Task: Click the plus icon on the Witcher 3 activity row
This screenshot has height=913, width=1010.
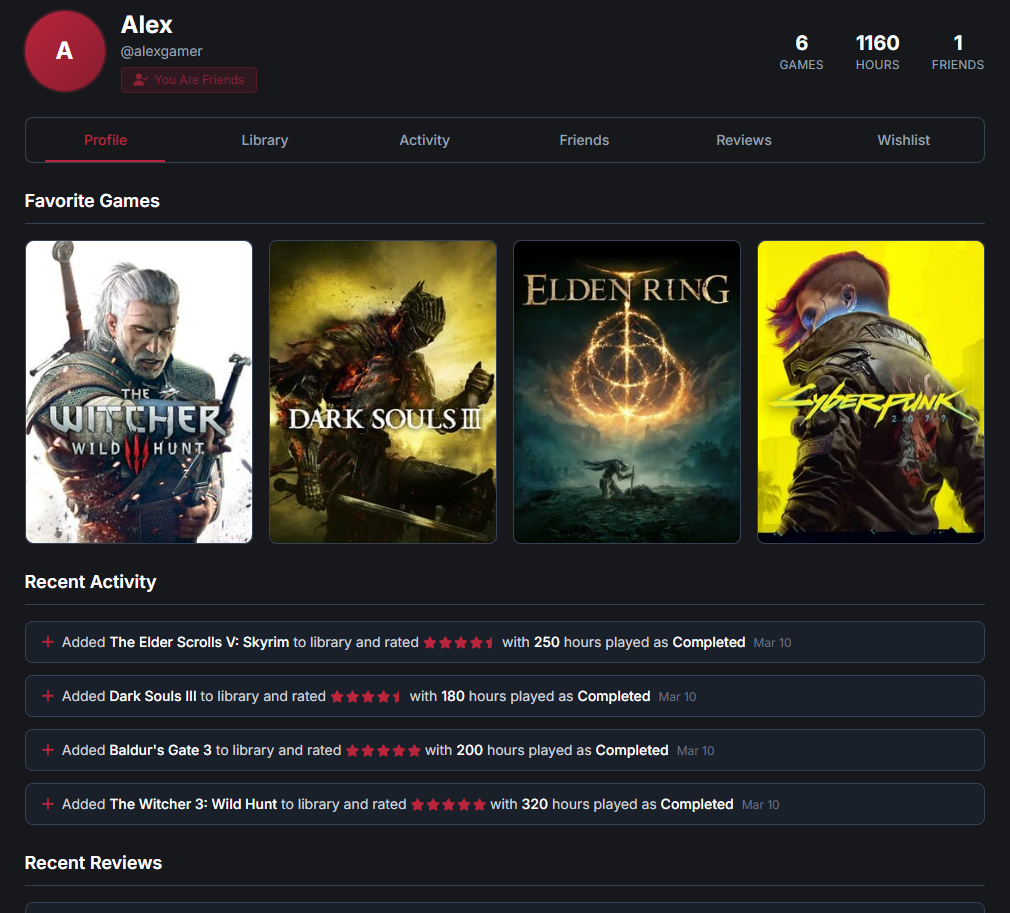Action: pos(48,804)
